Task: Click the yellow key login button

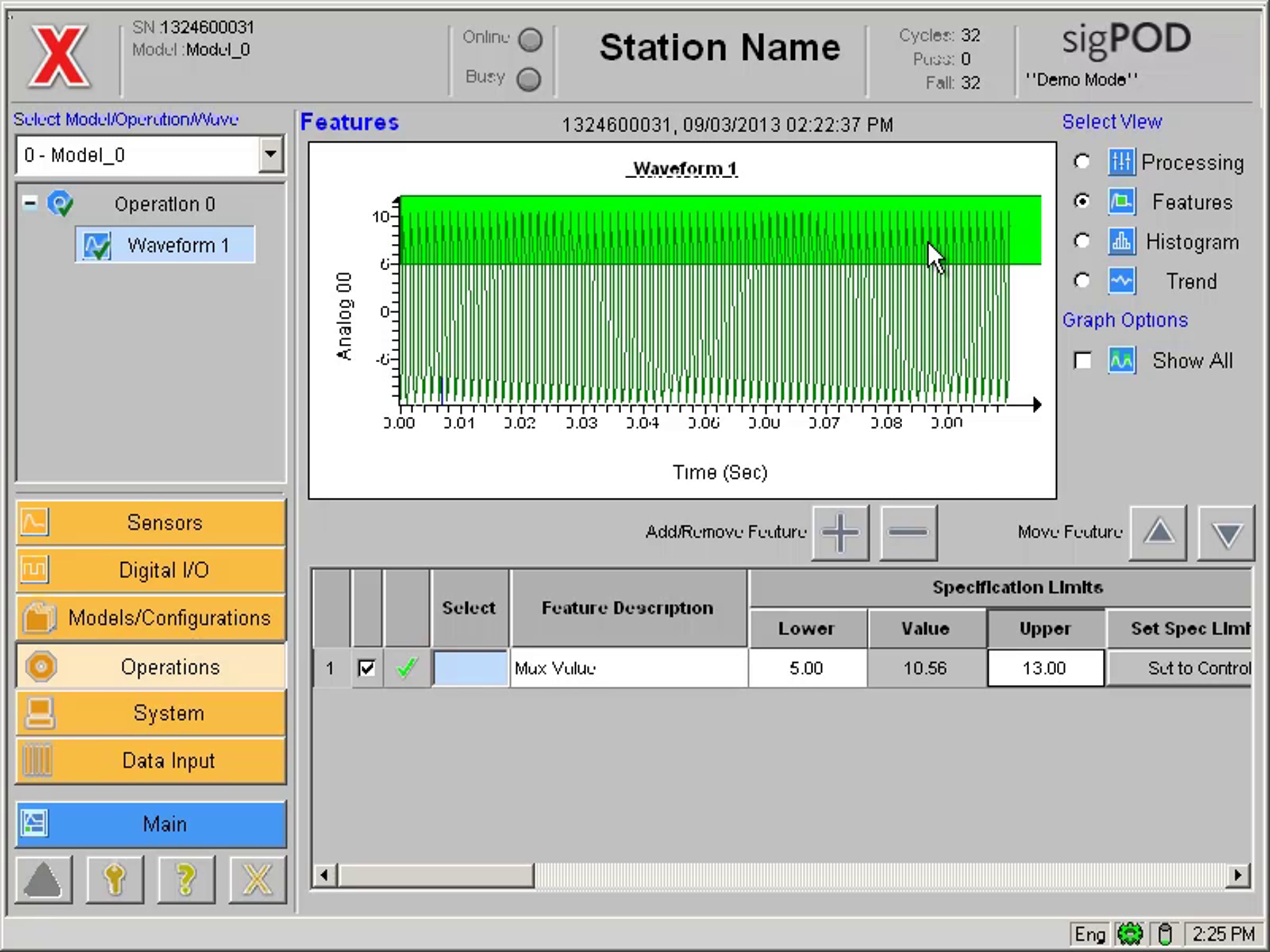Action: click(x=115, y=880)
